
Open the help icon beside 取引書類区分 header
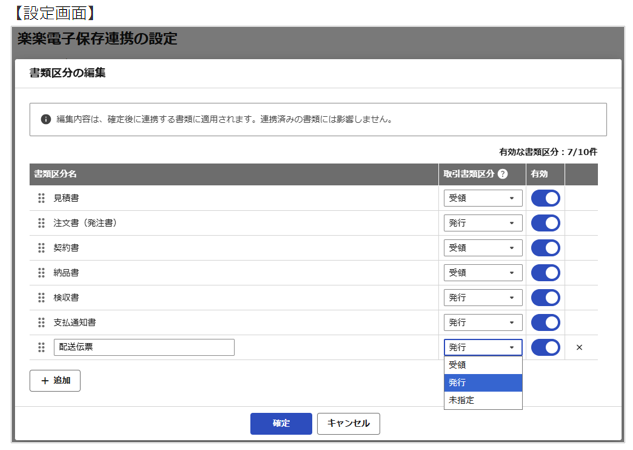pyautogui.click(x=503, y=174)
